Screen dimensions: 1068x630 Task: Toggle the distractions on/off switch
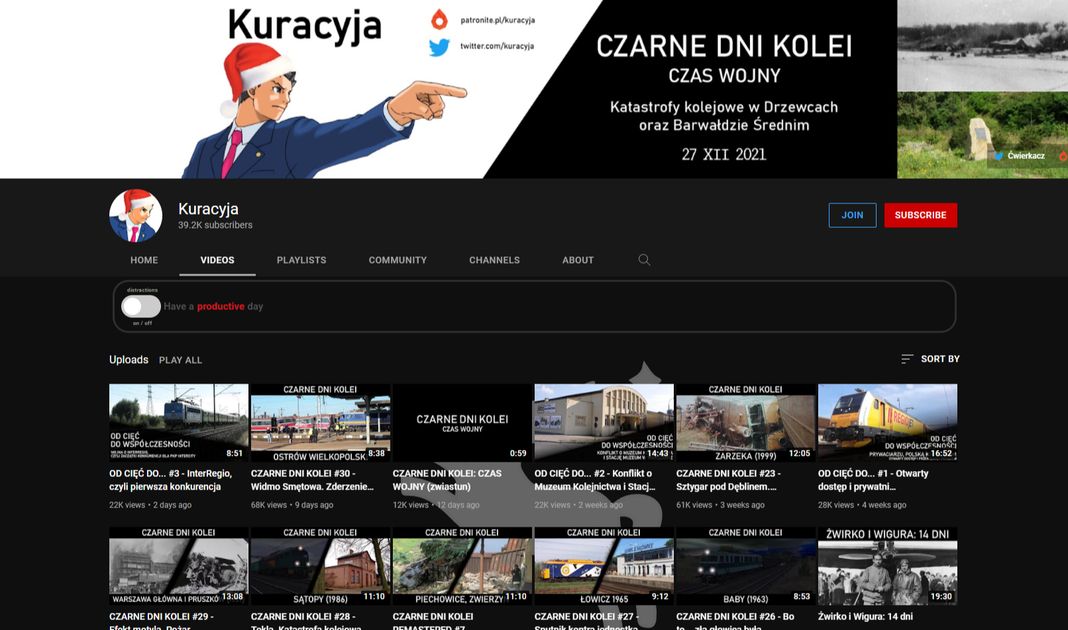pos(141,306)
